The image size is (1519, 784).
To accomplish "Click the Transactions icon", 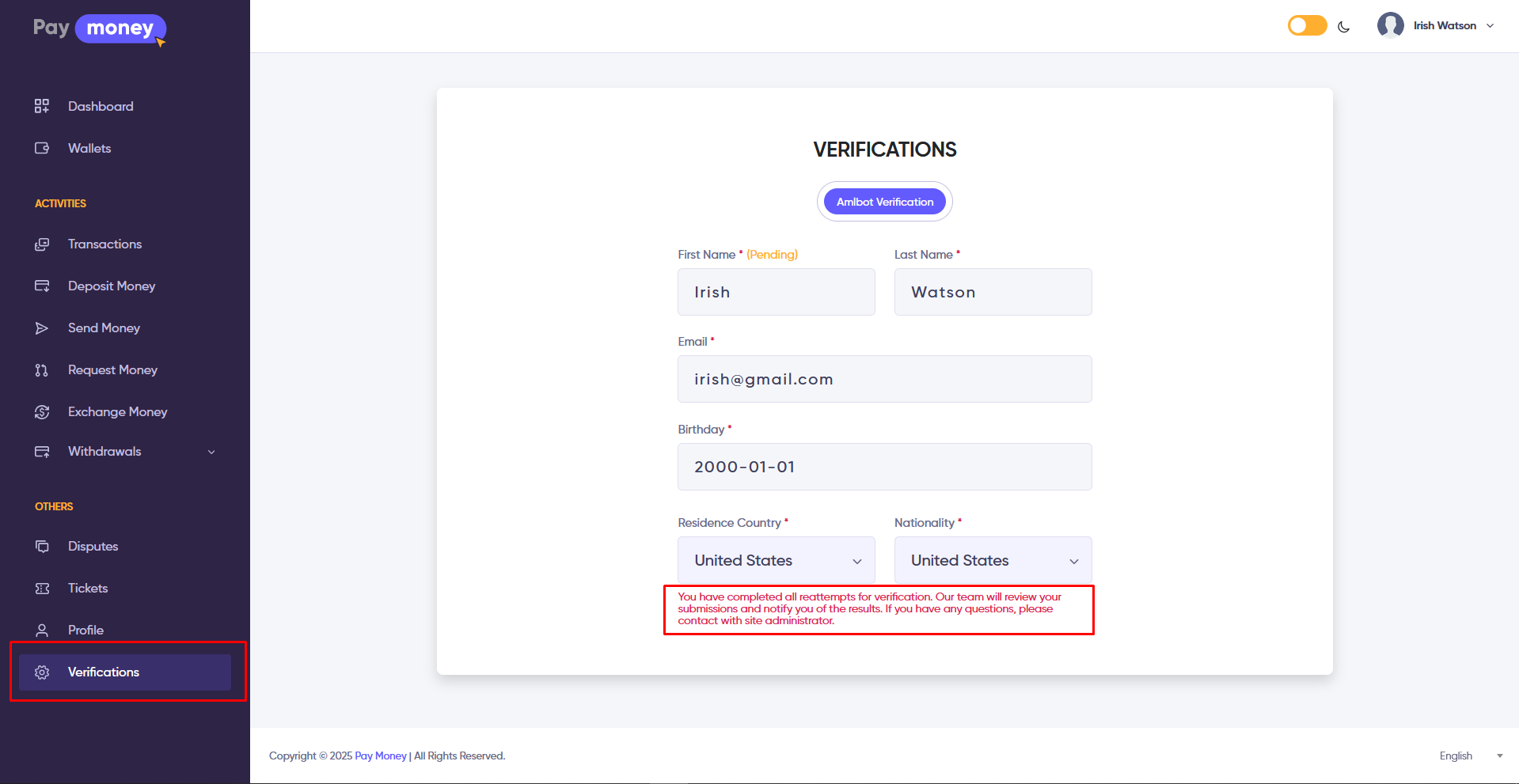I will point(42,244).
